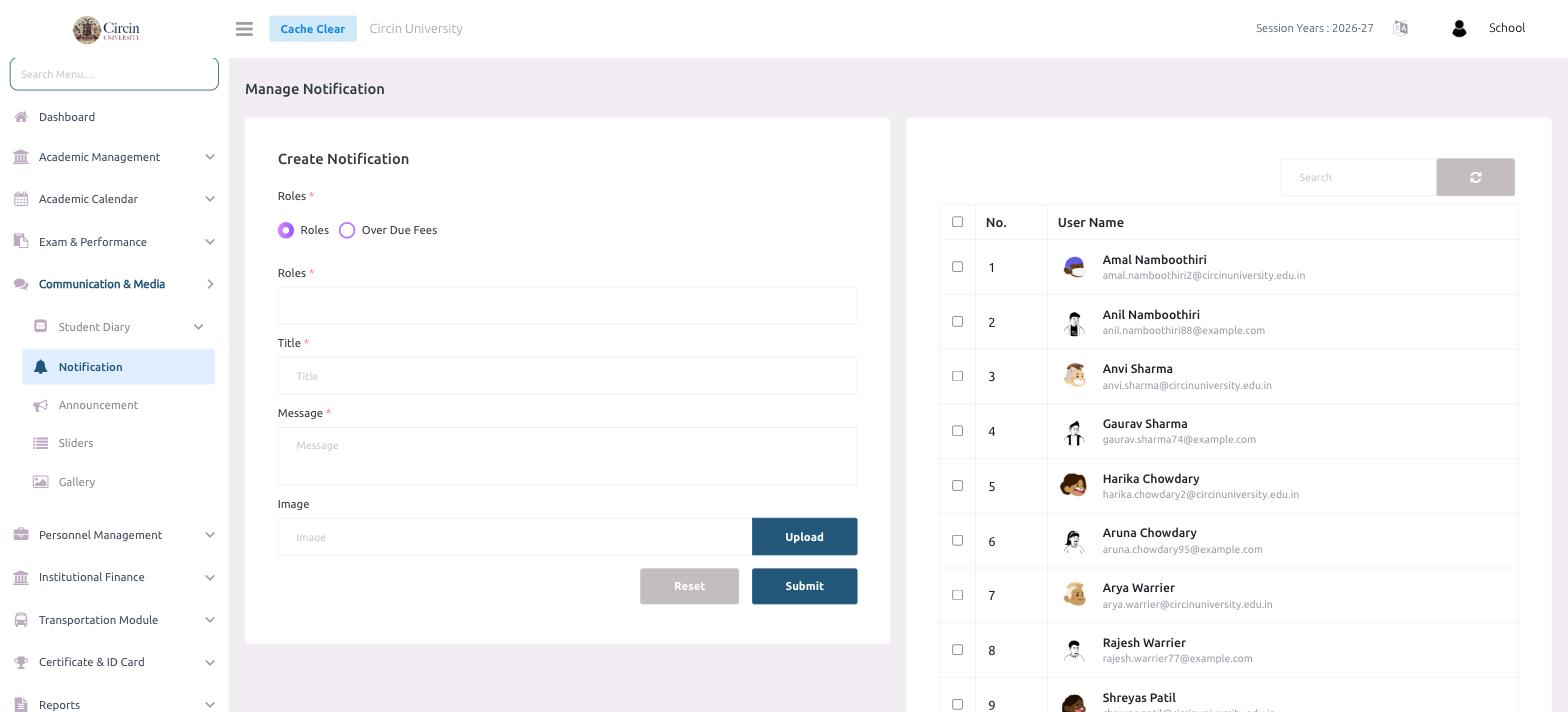Click the Communication & Media chat icon

point(21,284)
